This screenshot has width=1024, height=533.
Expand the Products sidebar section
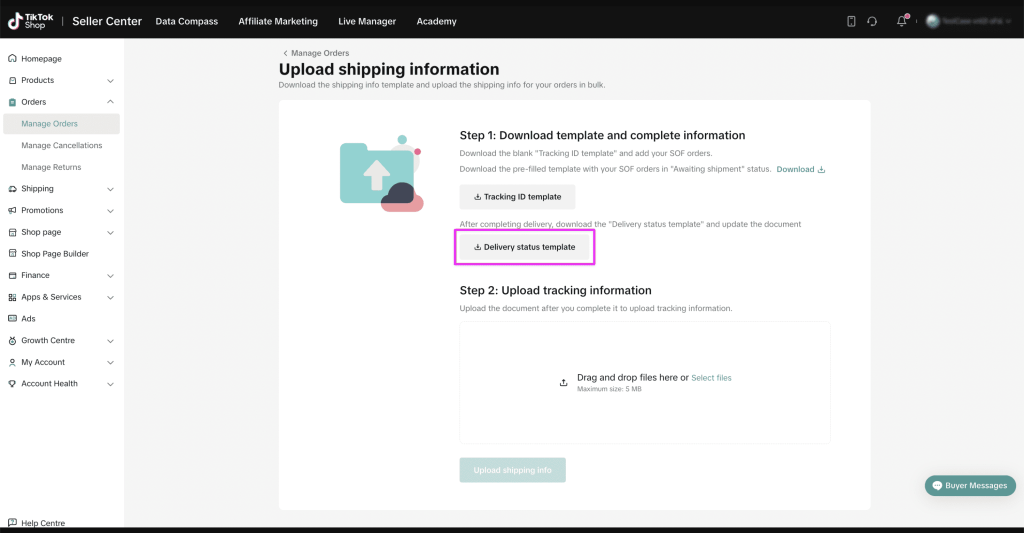110,80
